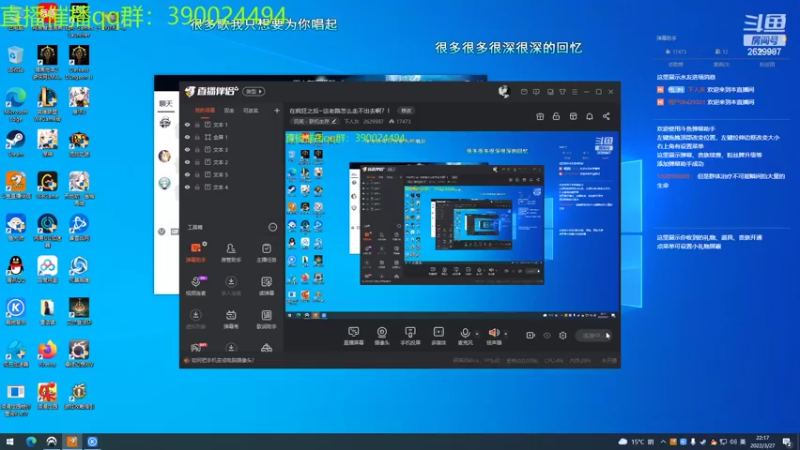The width and height of the screenshot is (800, 450).
Task: Click the mode pill button beside the logo
Action: tap(254, 91)
